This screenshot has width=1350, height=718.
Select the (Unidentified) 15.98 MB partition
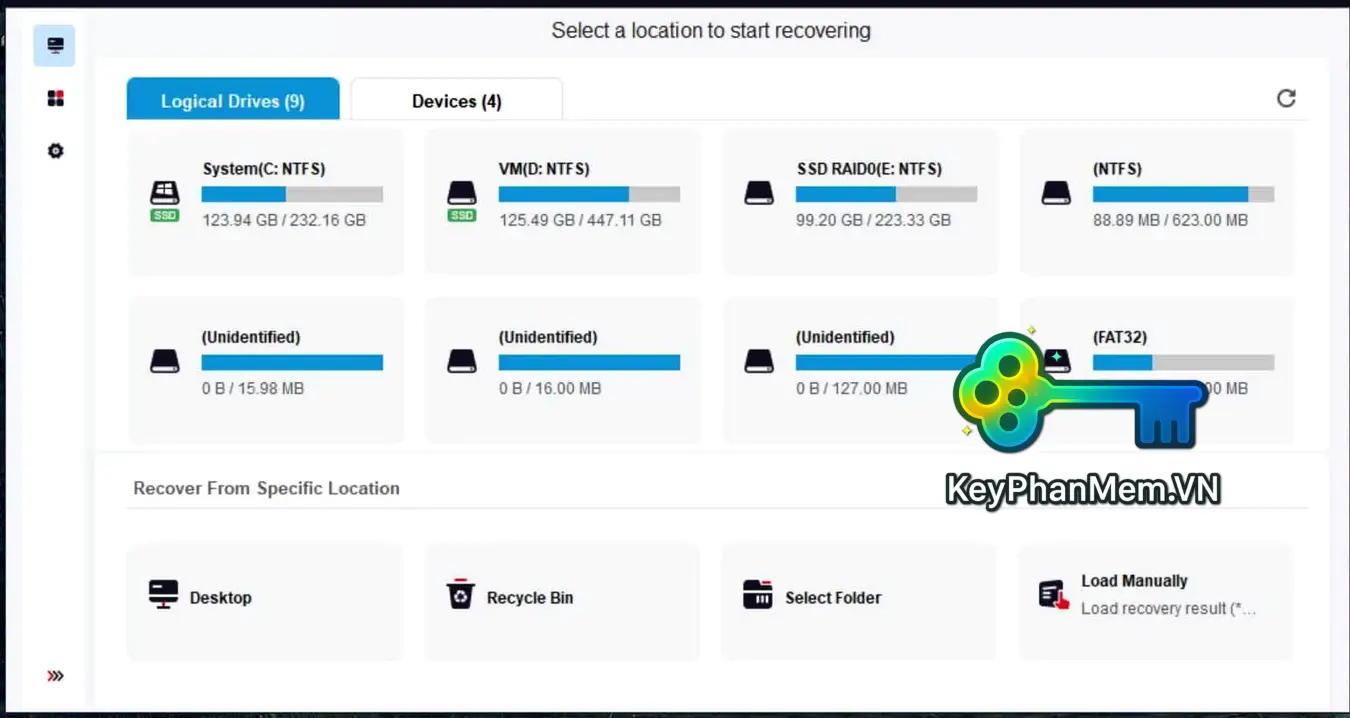tap(264, 368)
